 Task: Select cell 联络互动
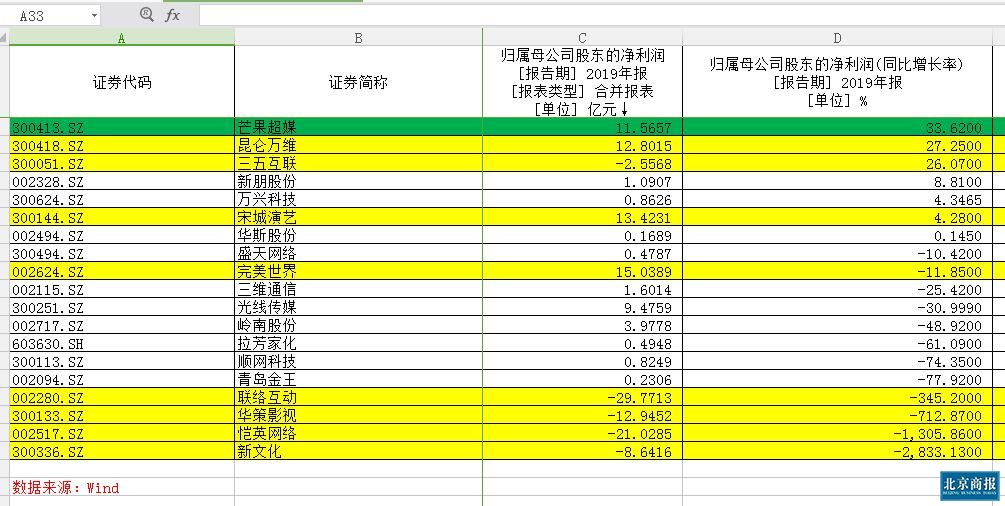click(358, 396)
